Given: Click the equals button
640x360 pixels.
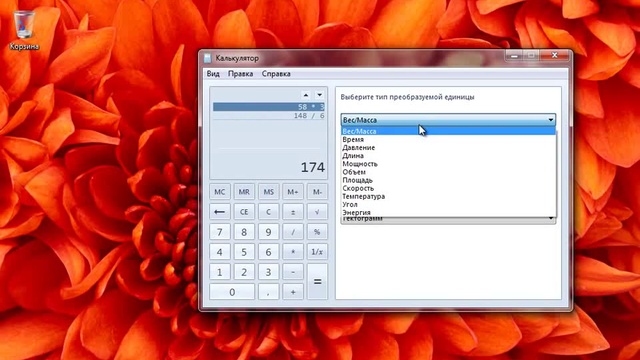Looking at the screenshot, I should (x=317, y=282).
